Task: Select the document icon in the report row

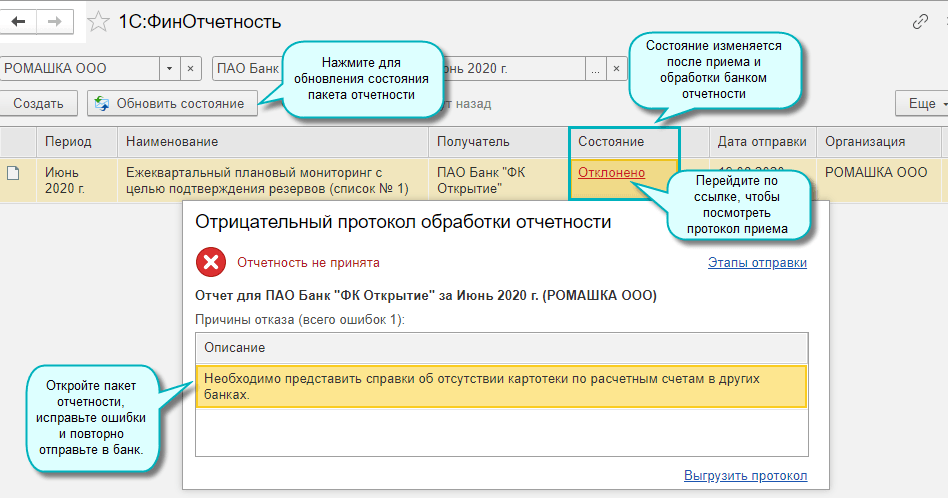Action: click(x=13, y=173)
